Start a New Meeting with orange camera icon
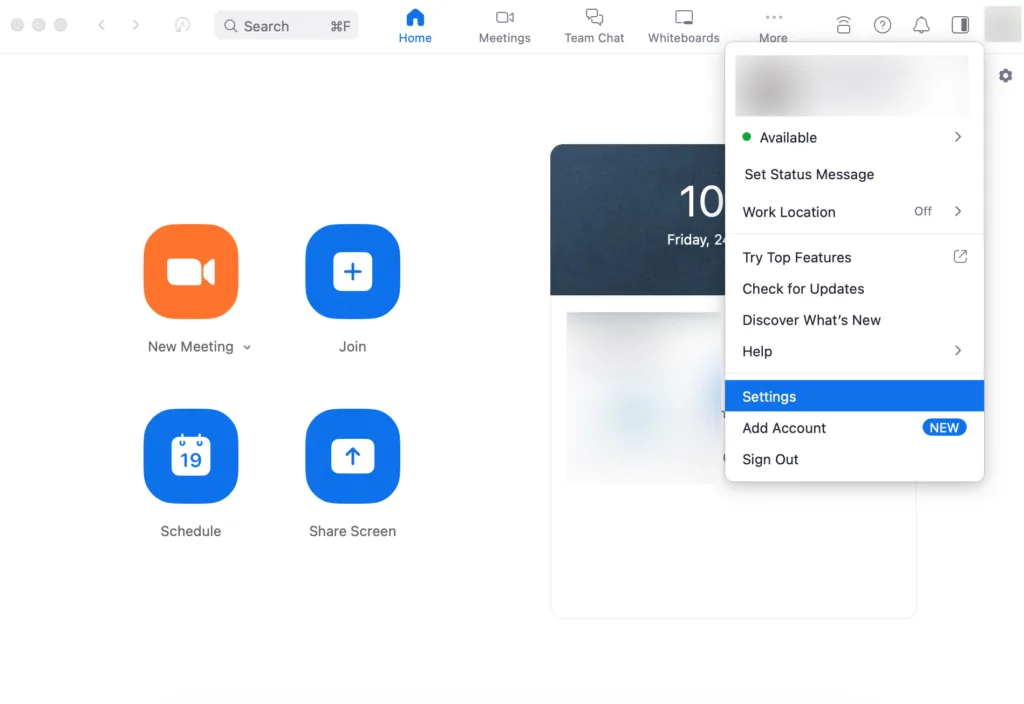 tap(191, 271)
